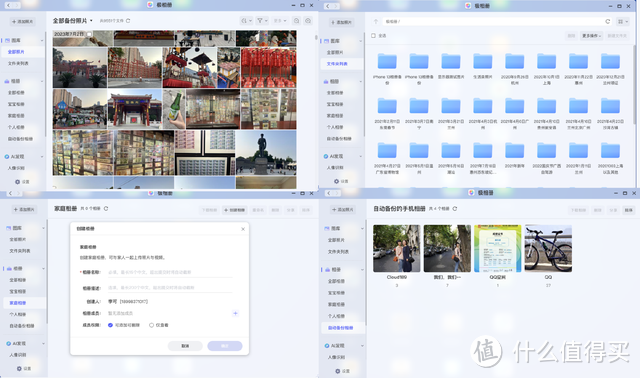Collapse the 相册 section in all-photos window sidebar
The height and width of the screenshot is (378, 640).
click(42, 81)
